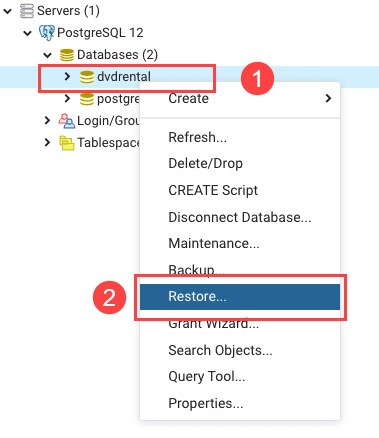Click the PostgreSQL 12 elephant icon
This screenshot has height=438, width=379.
pos(47,33)
